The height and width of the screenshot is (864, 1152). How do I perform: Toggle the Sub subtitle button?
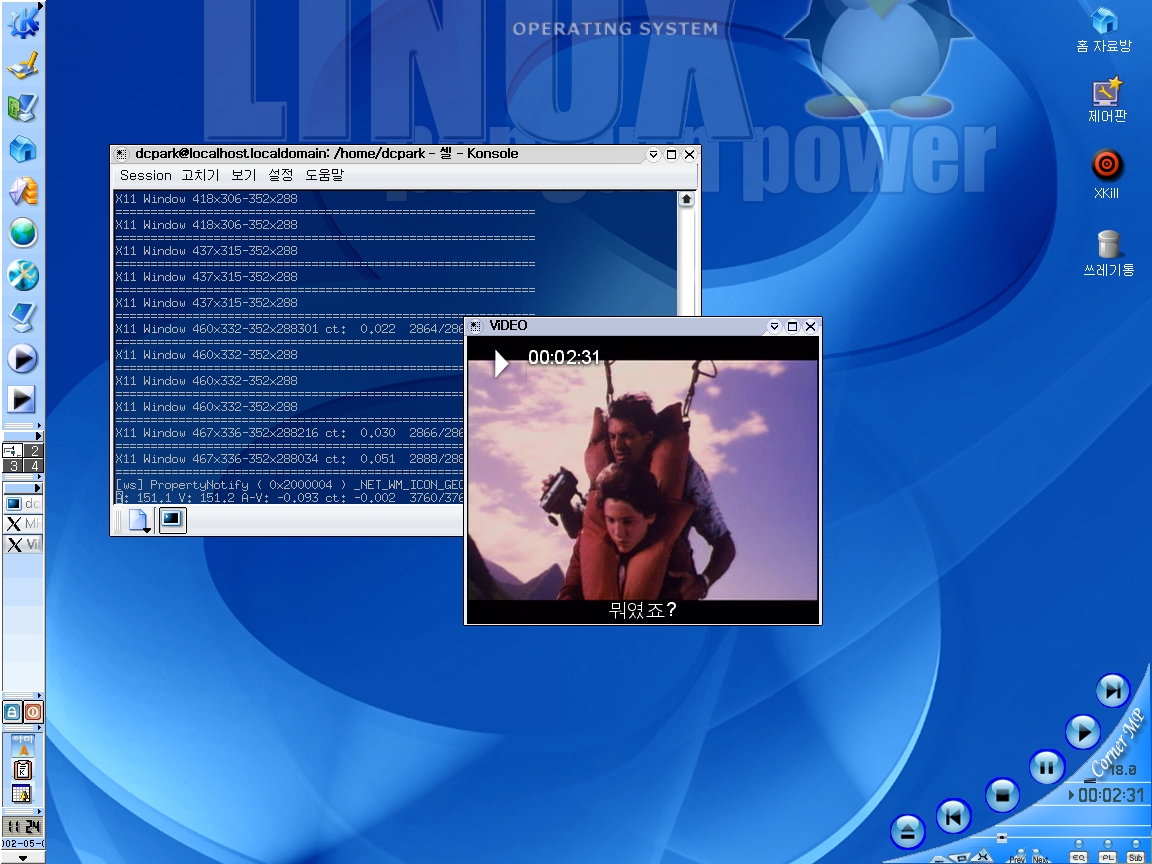coord(1135,857)
